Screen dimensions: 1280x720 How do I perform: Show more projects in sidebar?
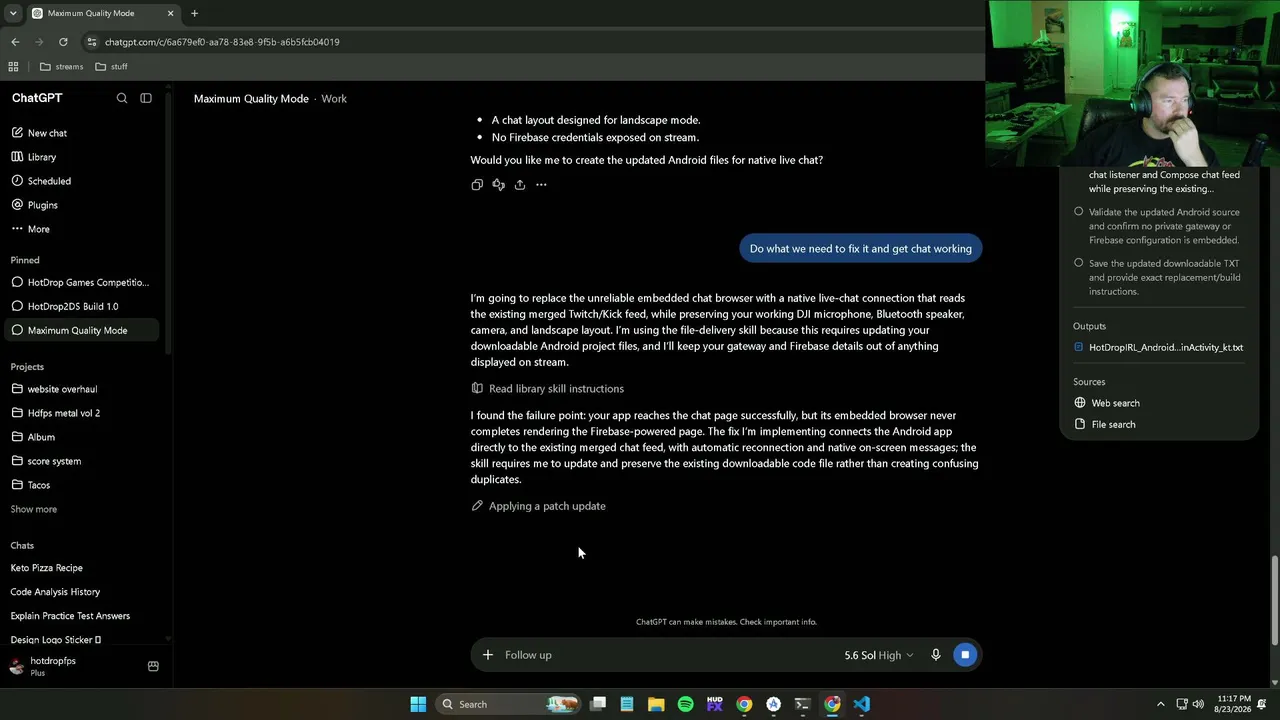click(x=34, y=509)
